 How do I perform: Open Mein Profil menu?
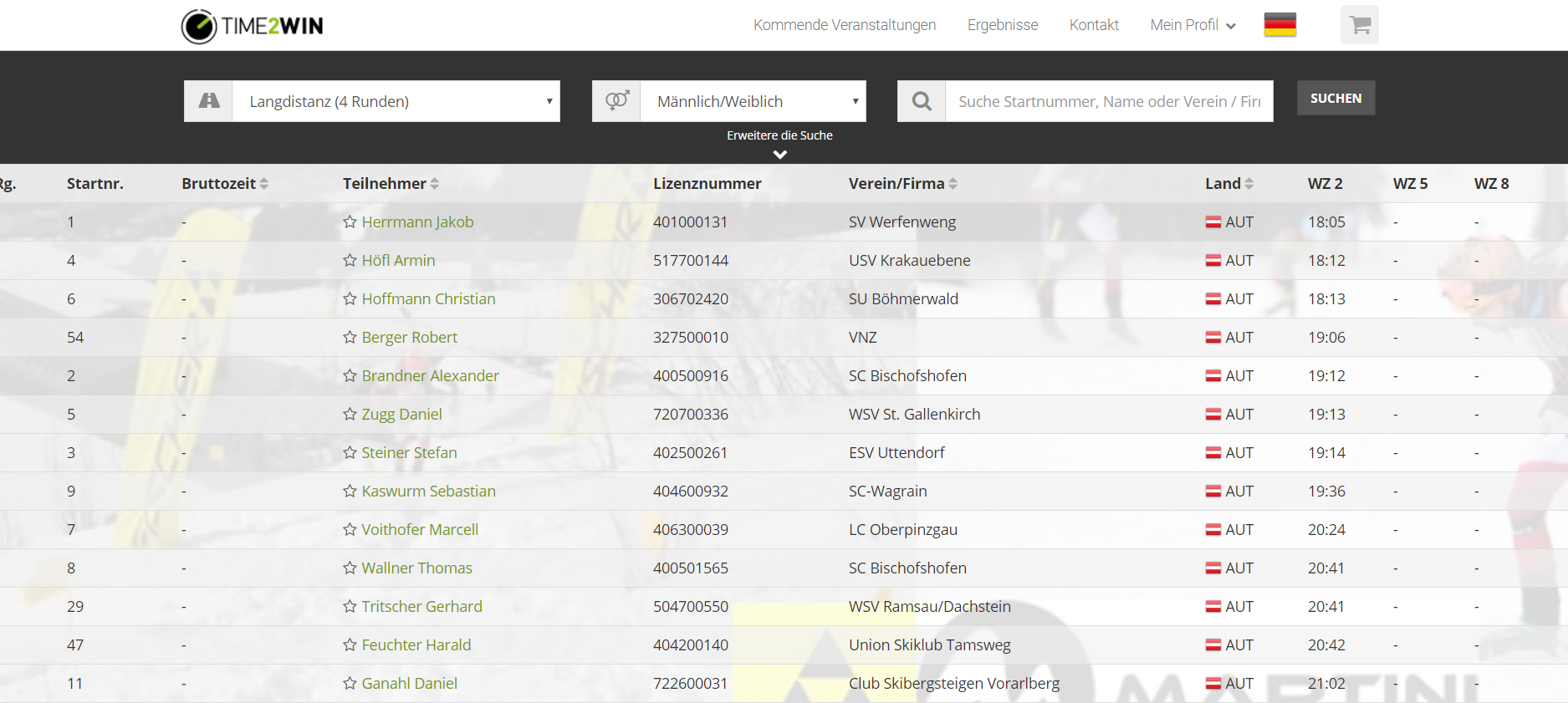pos(1193,25)
